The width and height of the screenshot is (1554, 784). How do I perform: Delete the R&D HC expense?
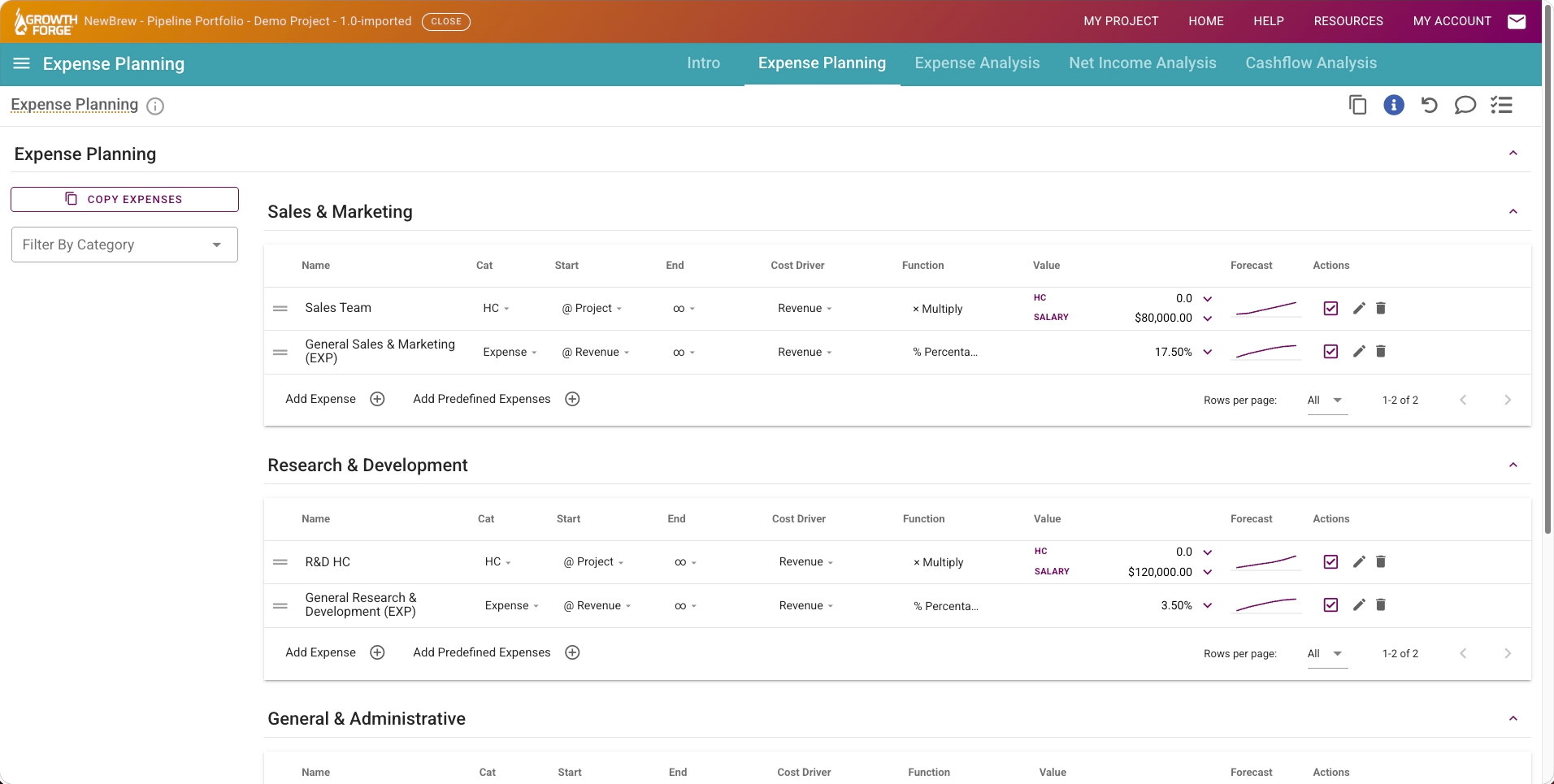click(x=1381, y=561)
